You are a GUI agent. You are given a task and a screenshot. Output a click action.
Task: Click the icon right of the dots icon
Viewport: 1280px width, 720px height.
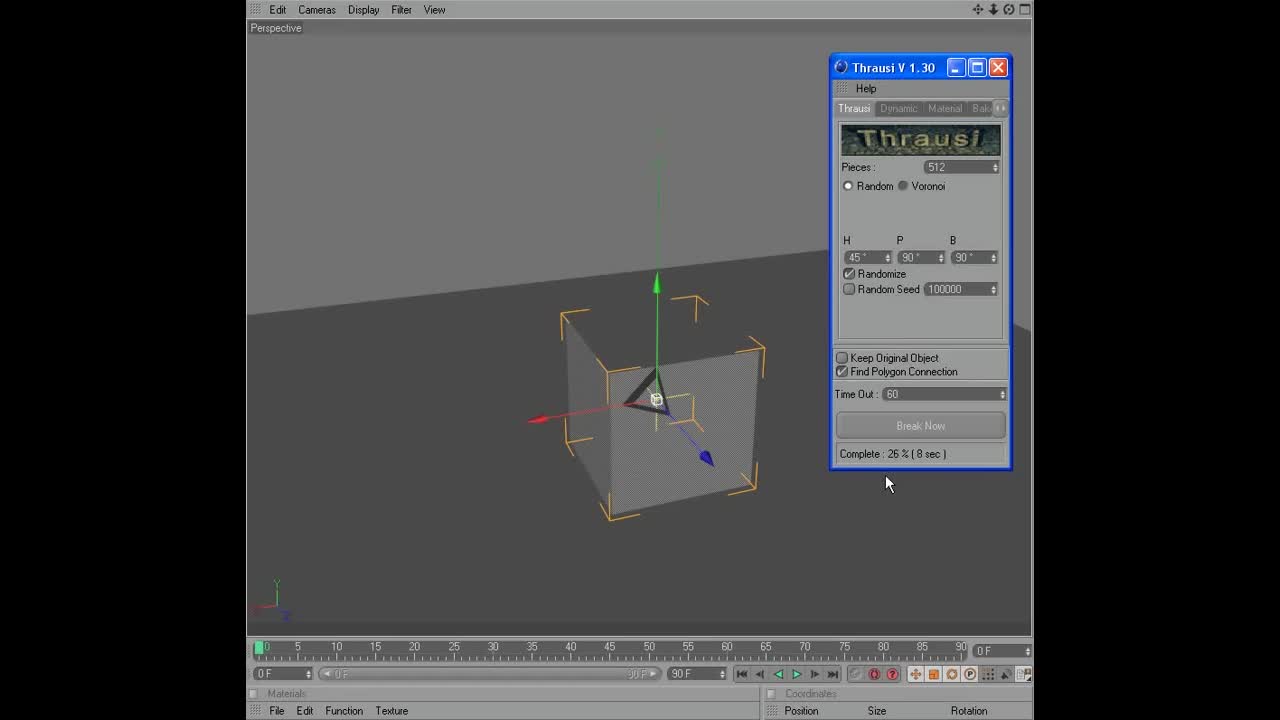(1006, 674)
